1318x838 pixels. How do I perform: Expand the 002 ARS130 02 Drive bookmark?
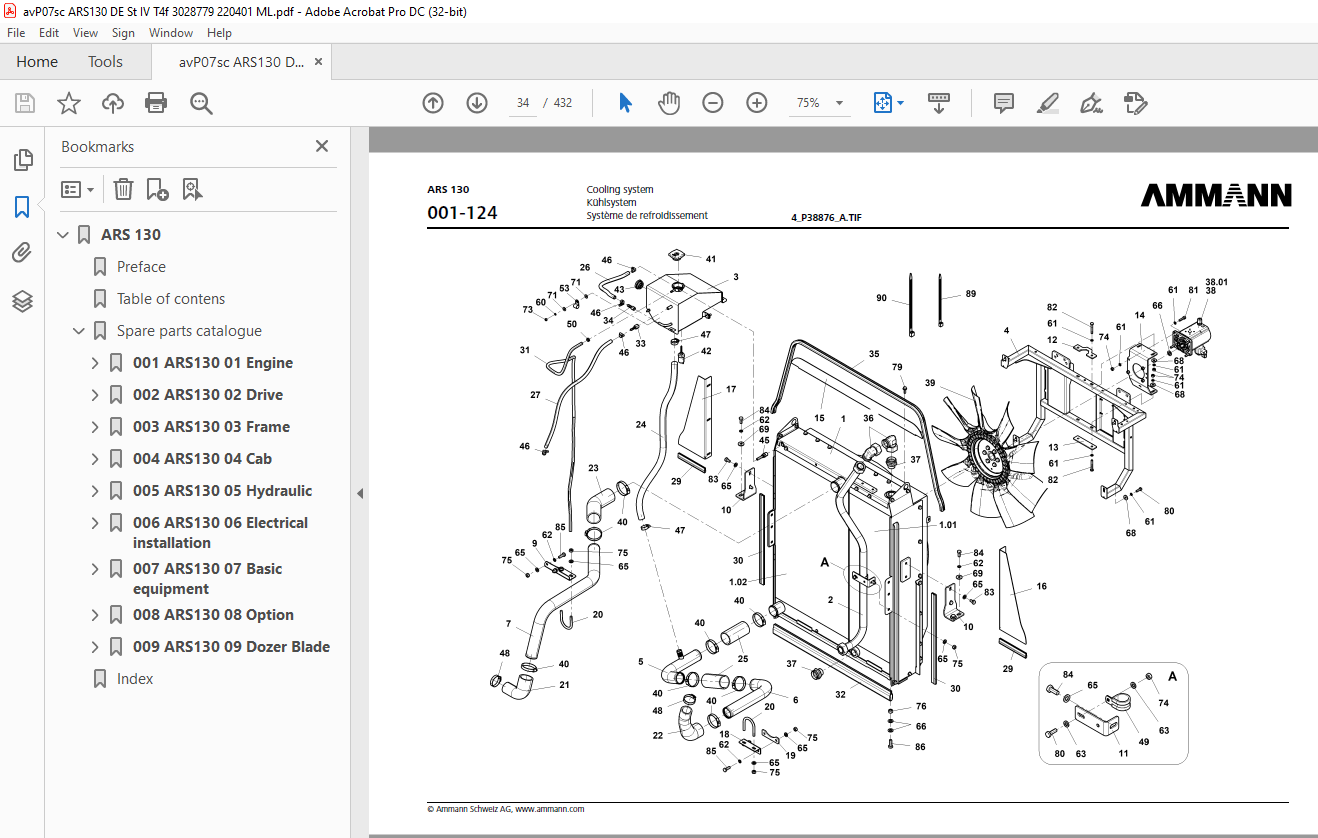tap(95, 395)
